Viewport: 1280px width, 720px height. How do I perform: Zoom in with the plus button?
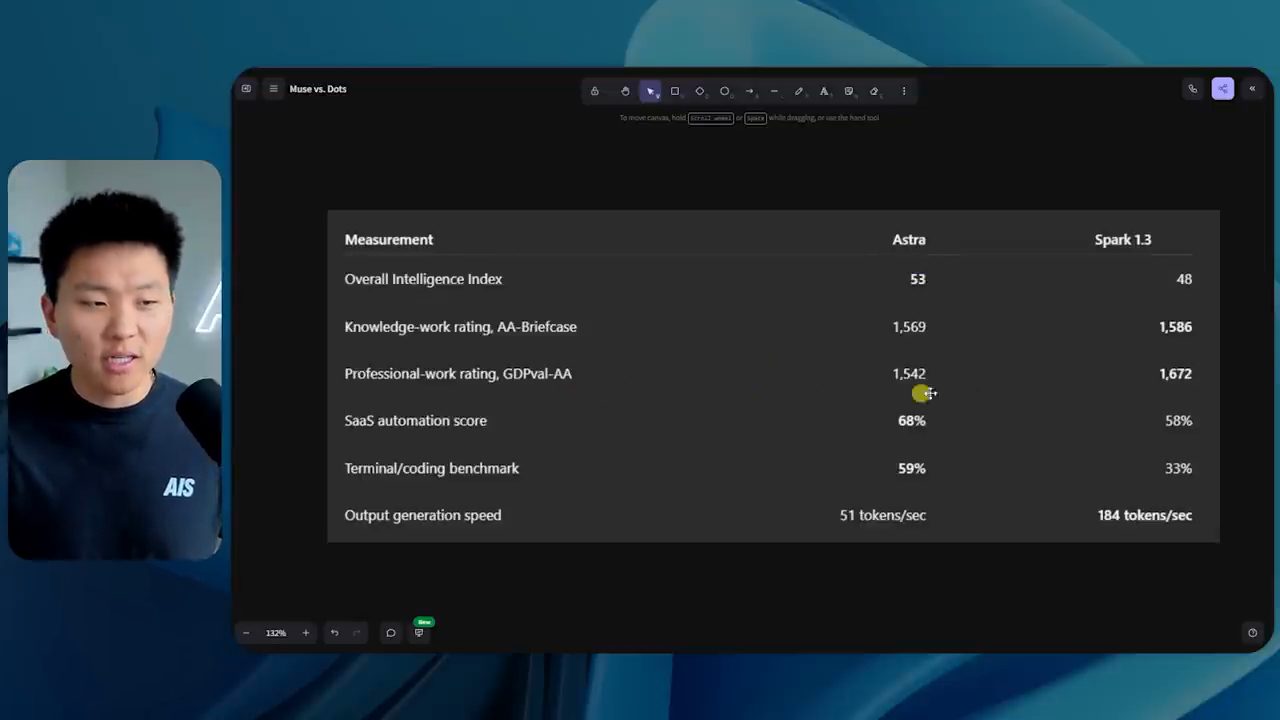(306, 633)
